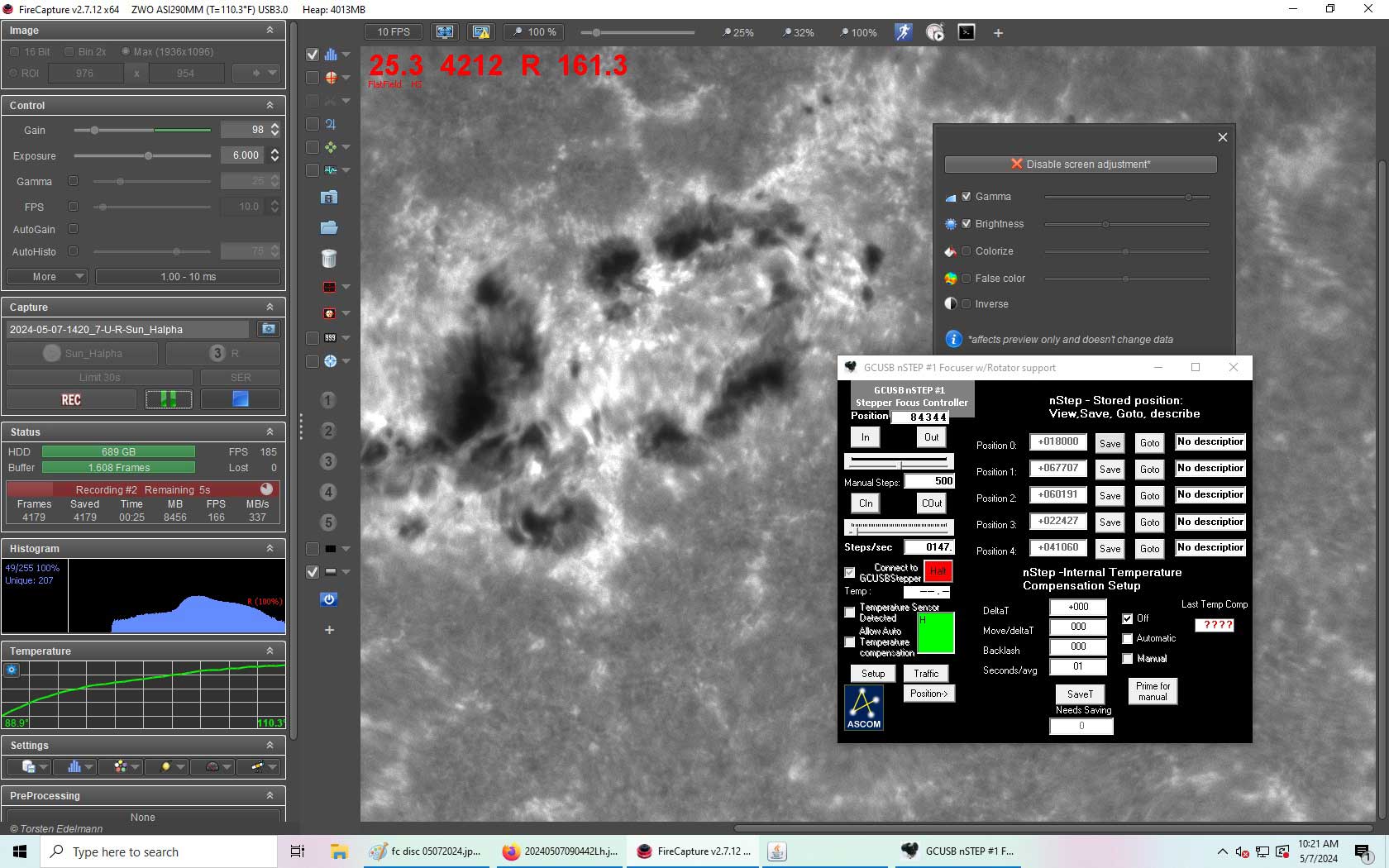Enable the AutoHisto checkbox
Viewport: 1389px width, 868px height.
point(73,251)
